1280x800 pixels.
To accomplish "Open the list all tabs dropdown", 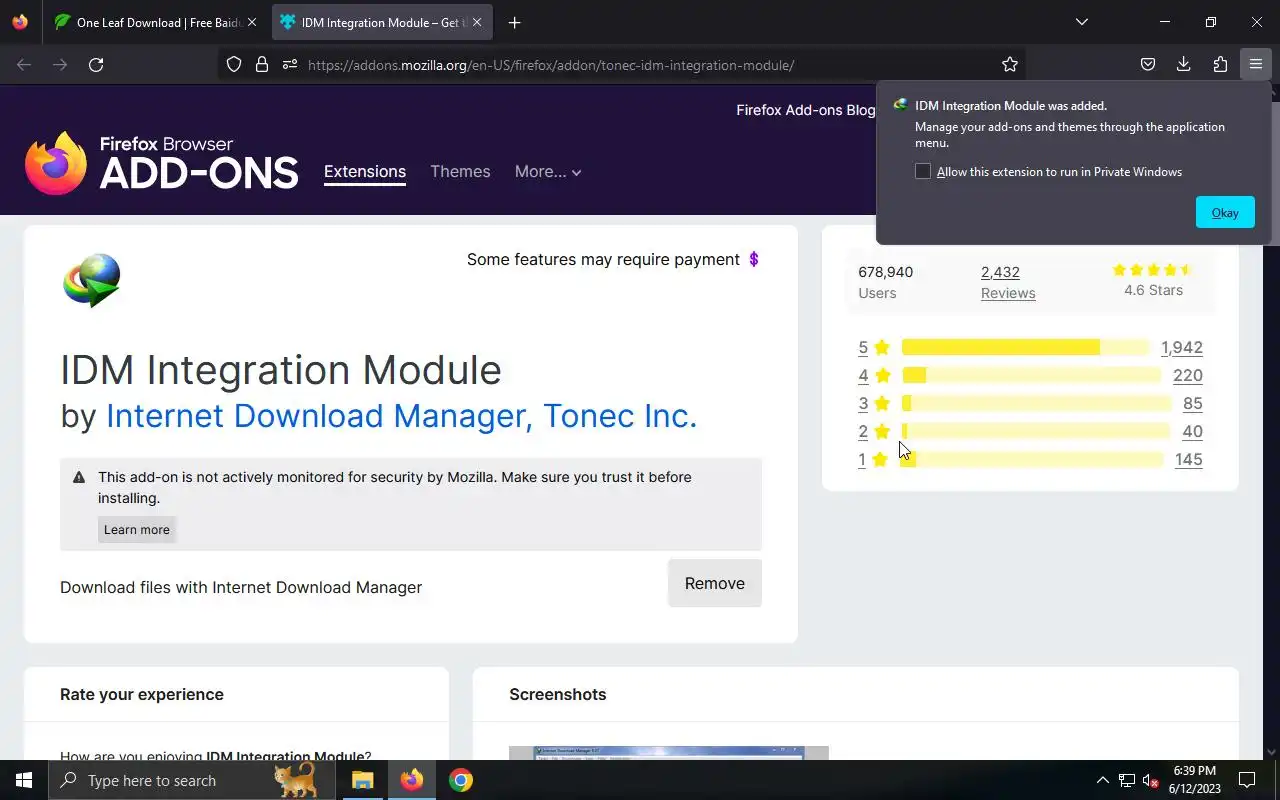I will click(1081, 22).
